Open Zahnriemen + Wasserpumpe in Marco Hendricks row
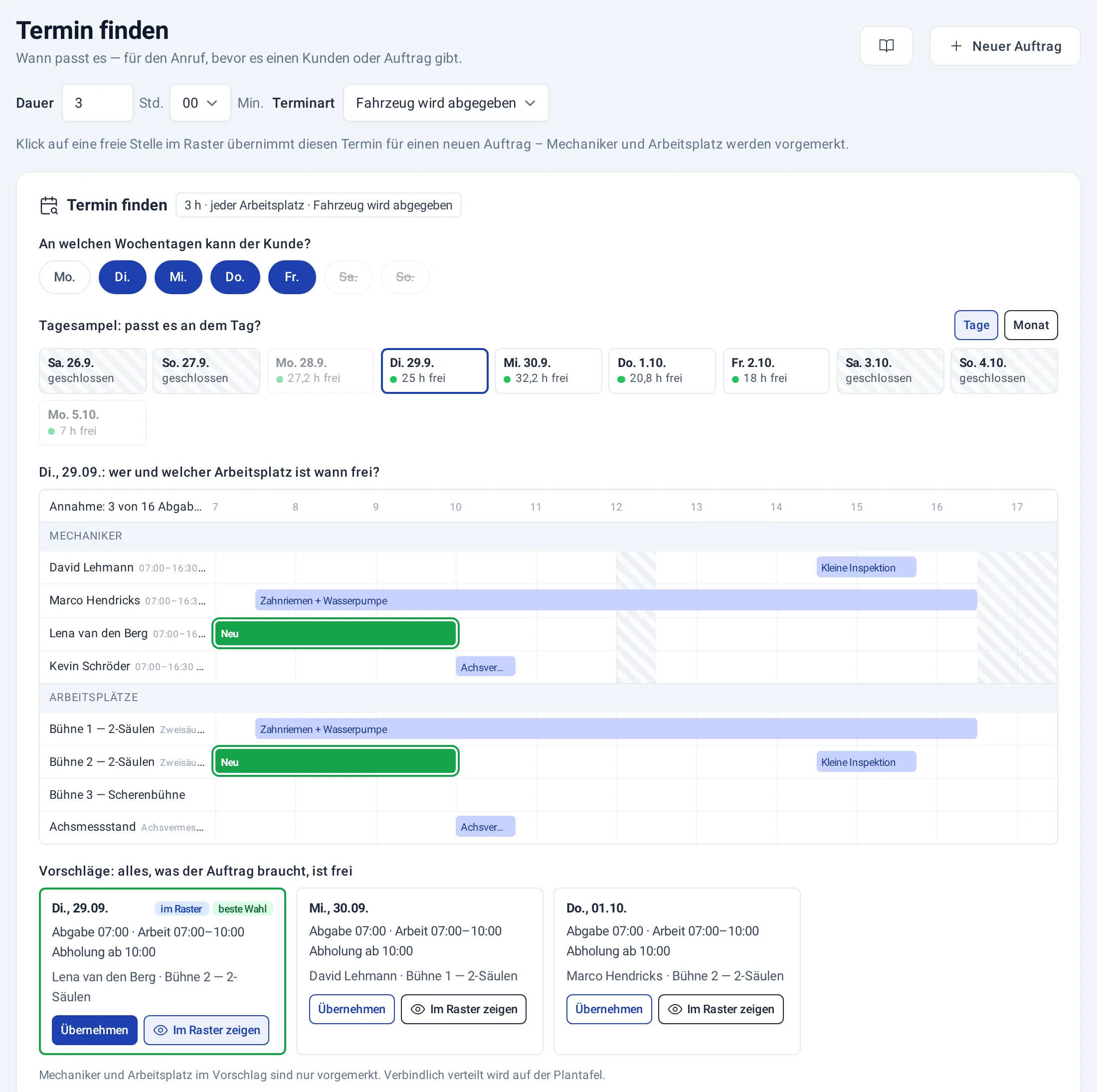 (x=616, y=600)
